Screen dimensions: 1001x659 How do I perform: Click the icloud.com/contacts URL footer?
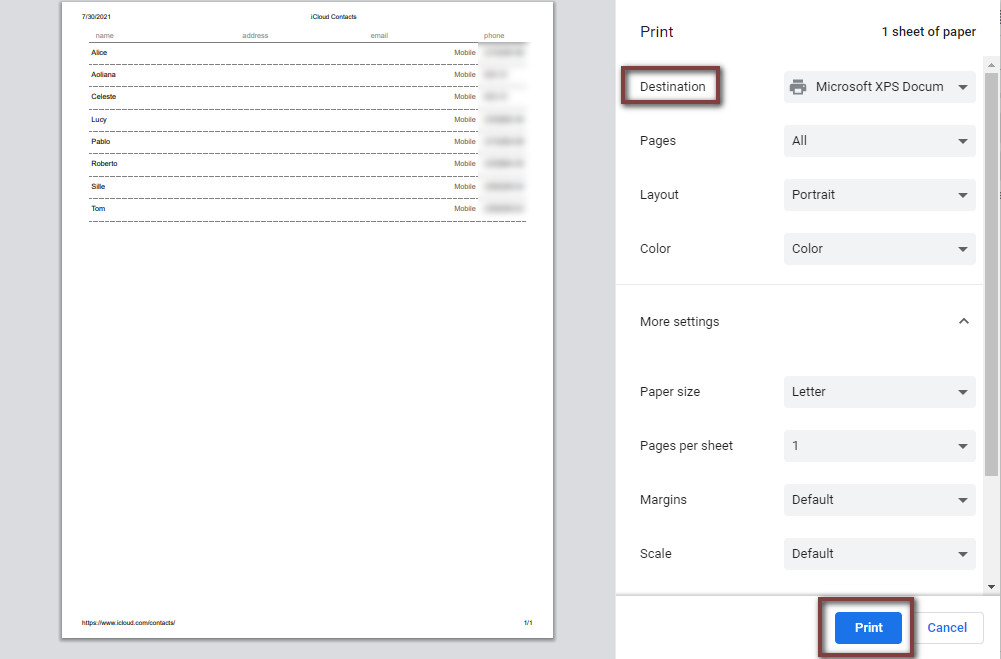click(x=128, y=623)
